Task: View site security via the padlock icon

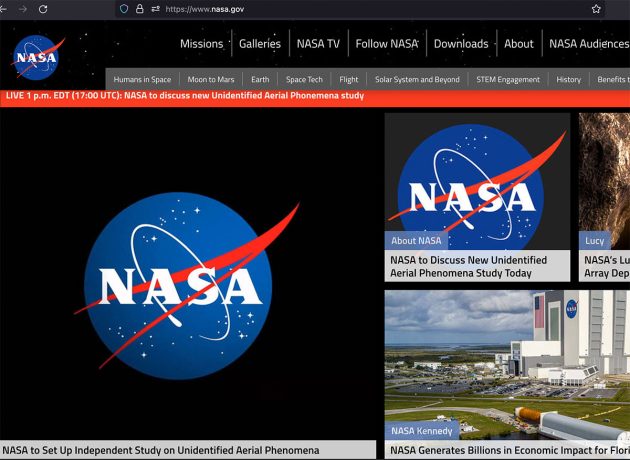Action: tap(139, 9)
